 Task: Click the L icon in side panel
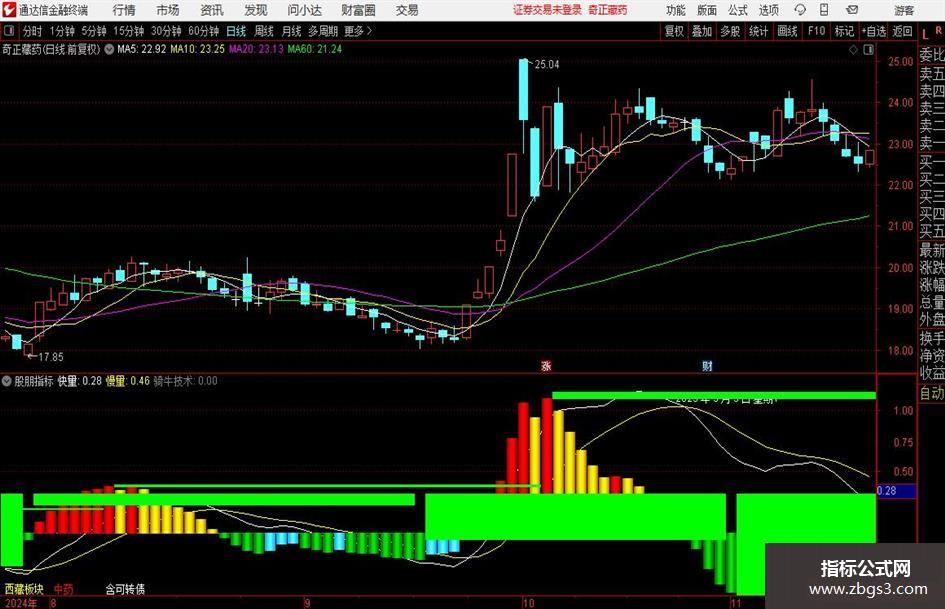pyautogui.click(x=925, y=34)
